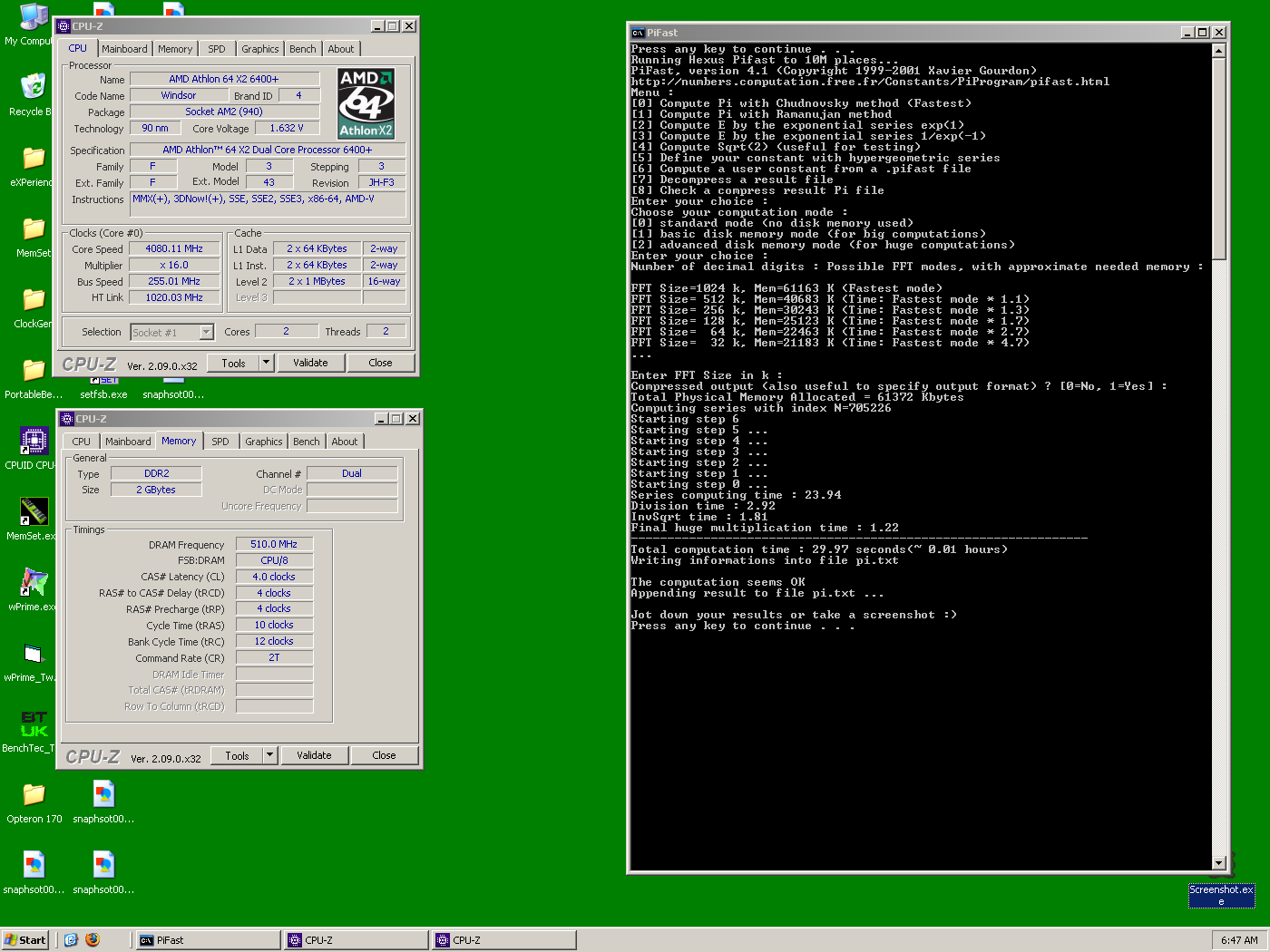The width and height of the screenshot is (1270, 952).
Task: Expand Tools dropdown arrow in upper CPU-Z
Action: pyautogui.click(x=267, y=363)
